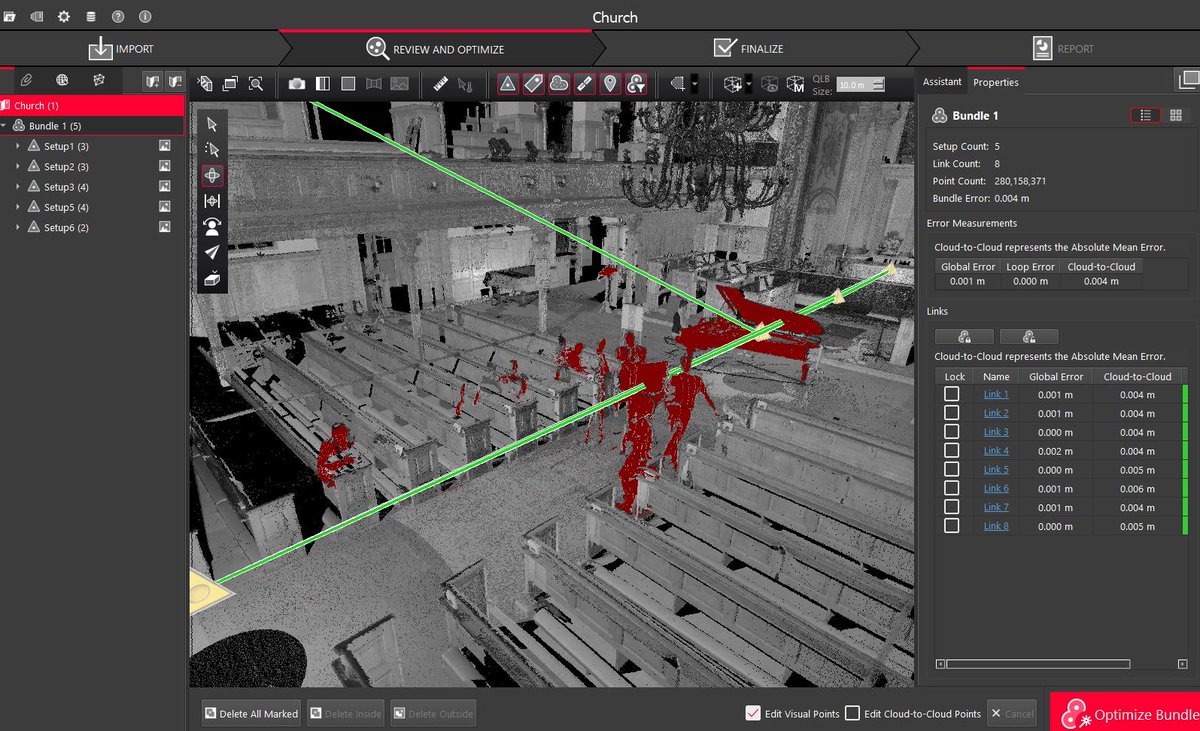Toggle links display filter

584,84
